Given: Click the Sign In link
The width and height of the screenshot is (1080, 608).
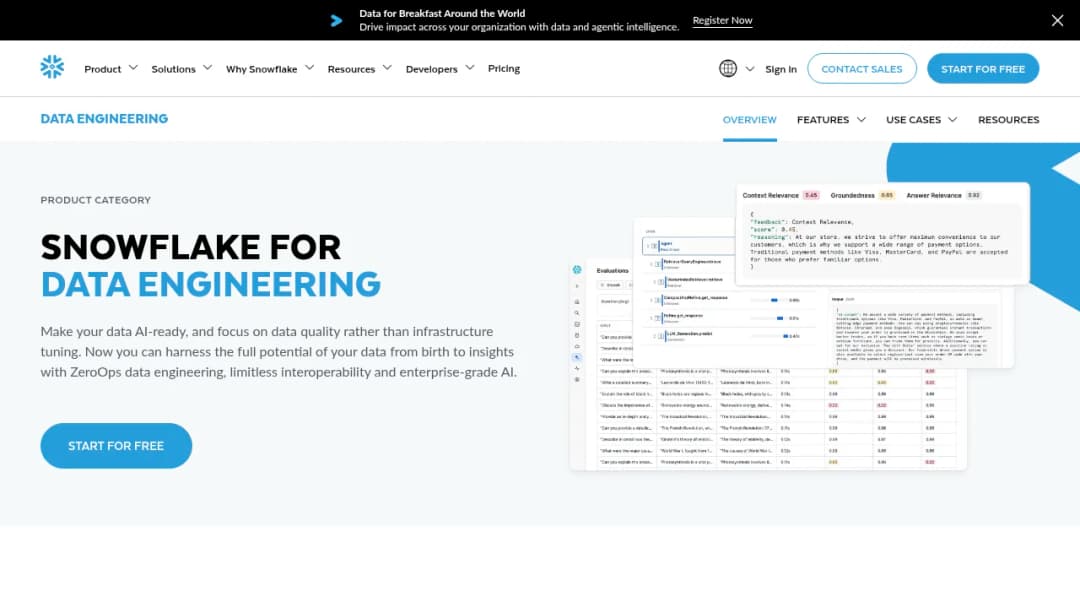Looking at the screenshot, I should point(780,69).
